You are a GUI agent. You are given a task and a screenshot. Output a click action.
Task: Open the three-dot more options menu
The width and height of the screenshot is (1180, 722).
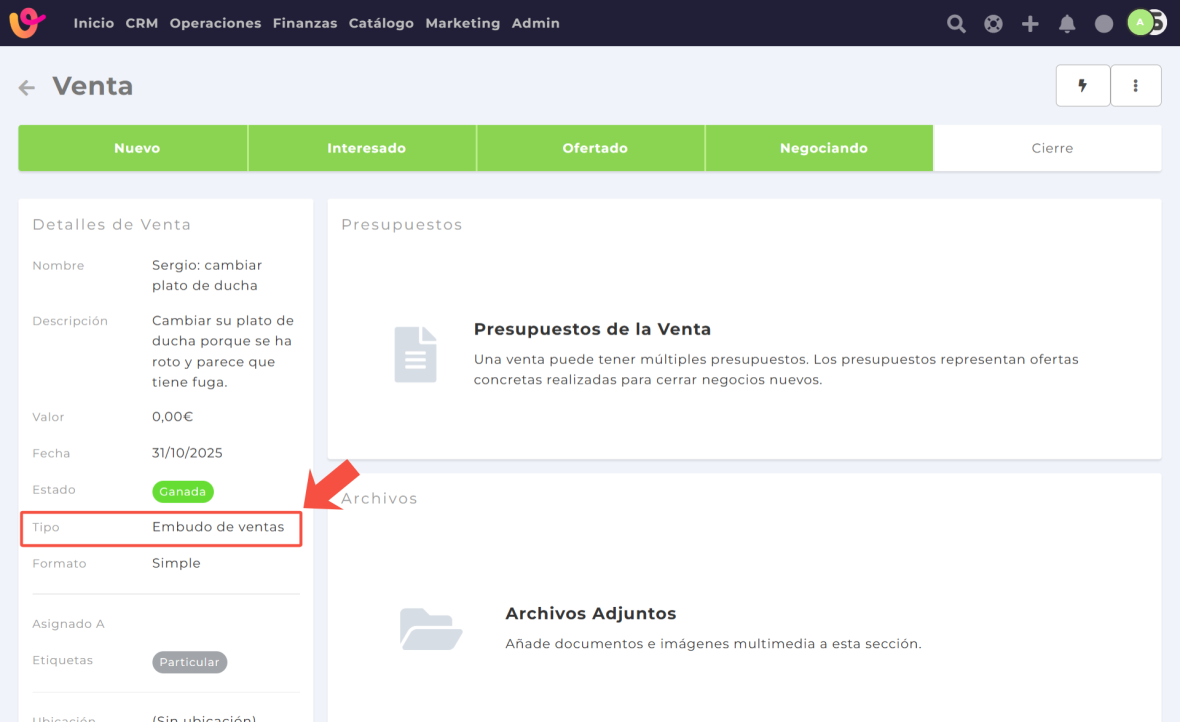tap(1136, 86)
